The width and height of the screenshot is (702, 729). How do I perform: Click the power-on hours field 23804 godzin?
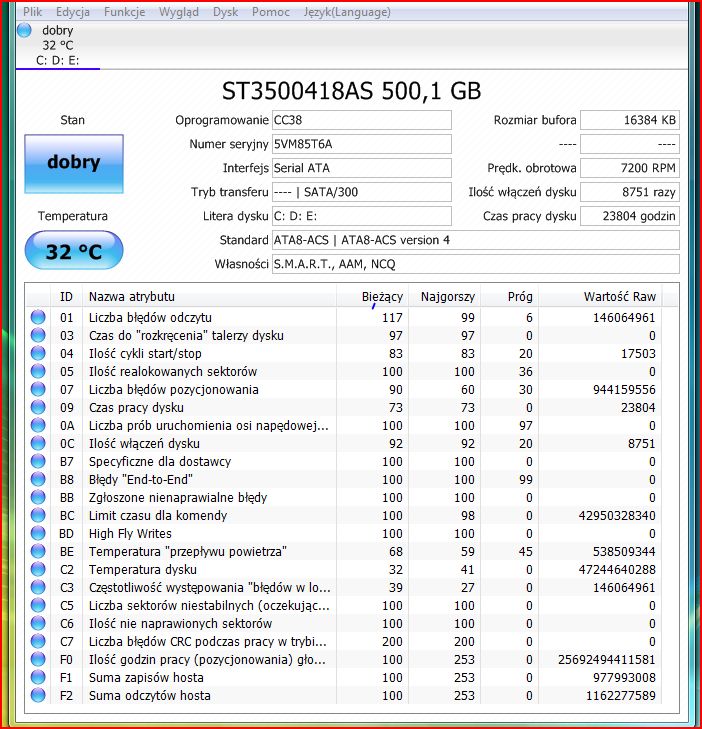click(x=629, y=216)
